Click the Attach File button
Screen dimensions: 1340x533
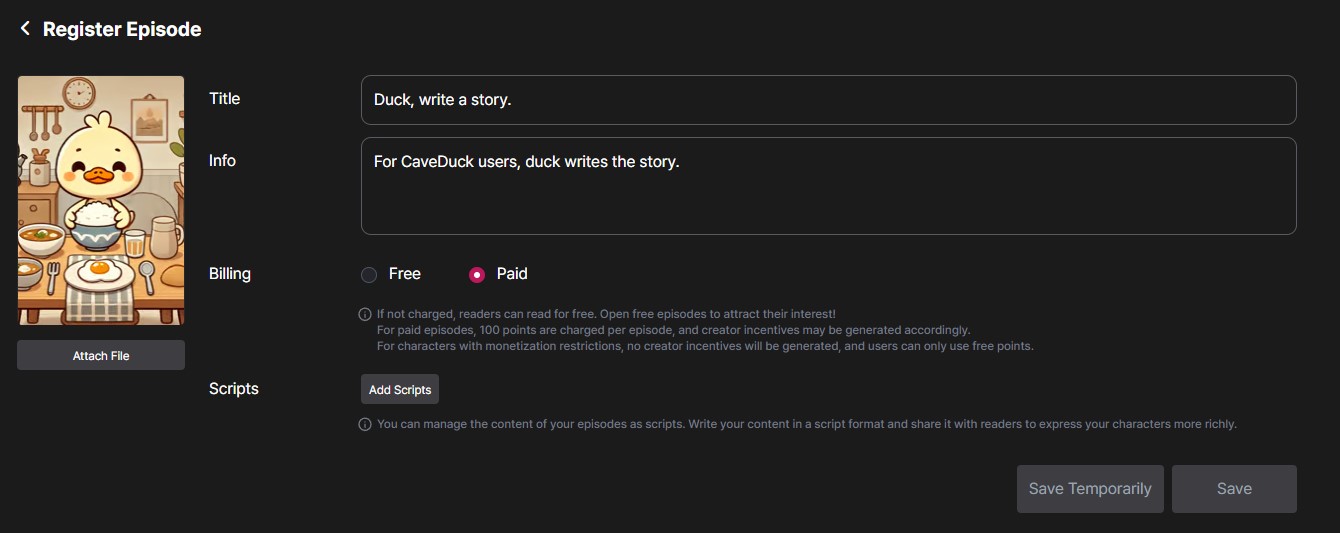click(101, 355)
